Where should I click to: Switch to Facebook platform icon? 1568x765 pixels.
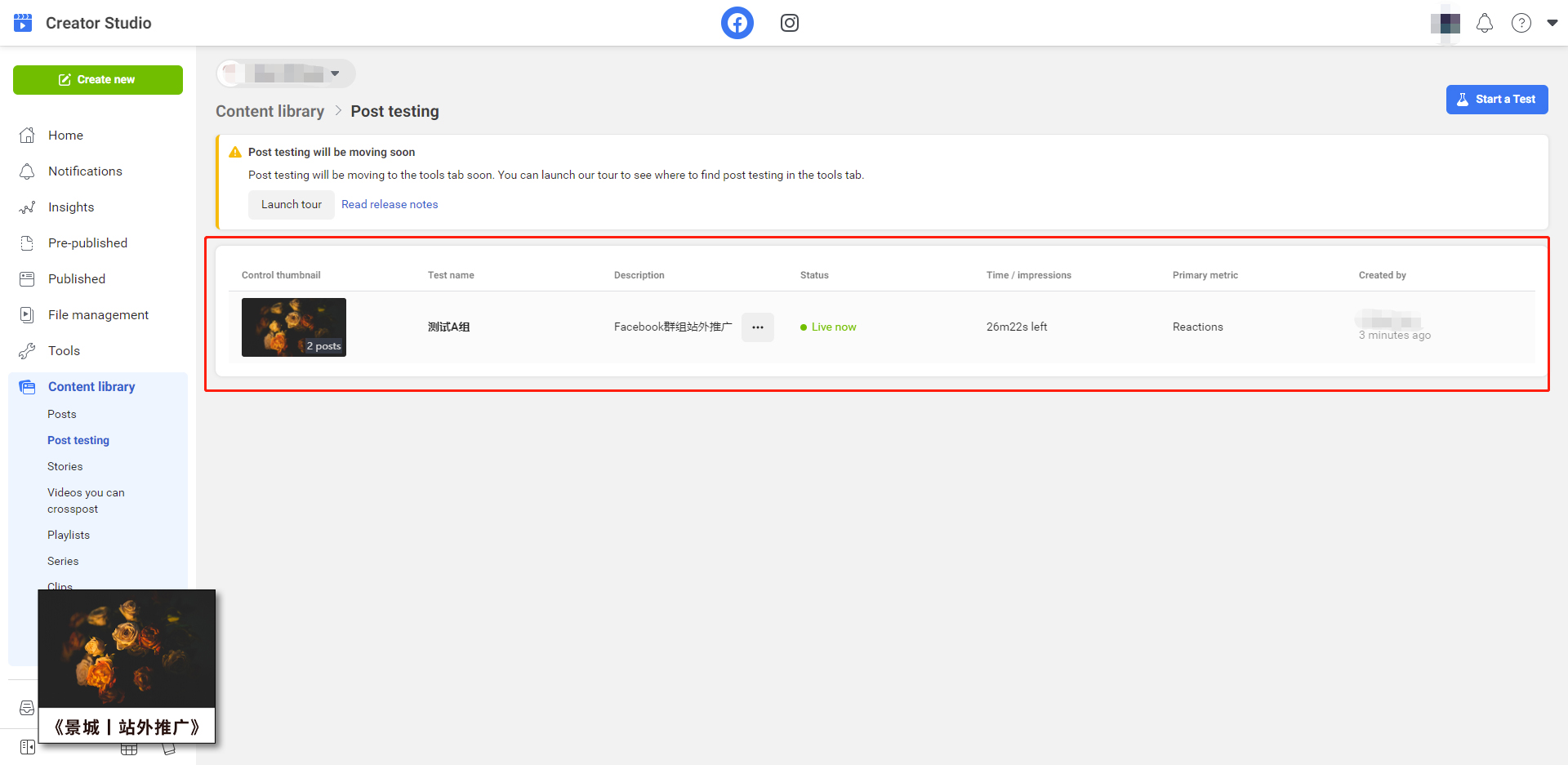tap(737, 23)
